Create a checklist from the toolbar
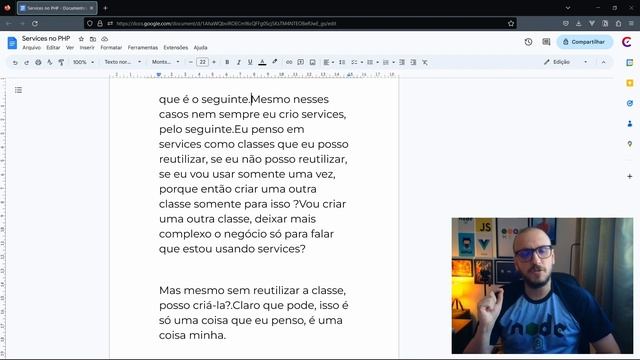 click(354, 62)
